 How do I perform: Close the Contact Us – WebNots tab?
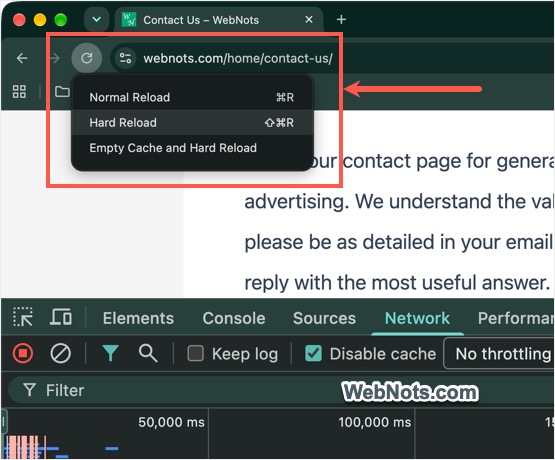(309, 19)
